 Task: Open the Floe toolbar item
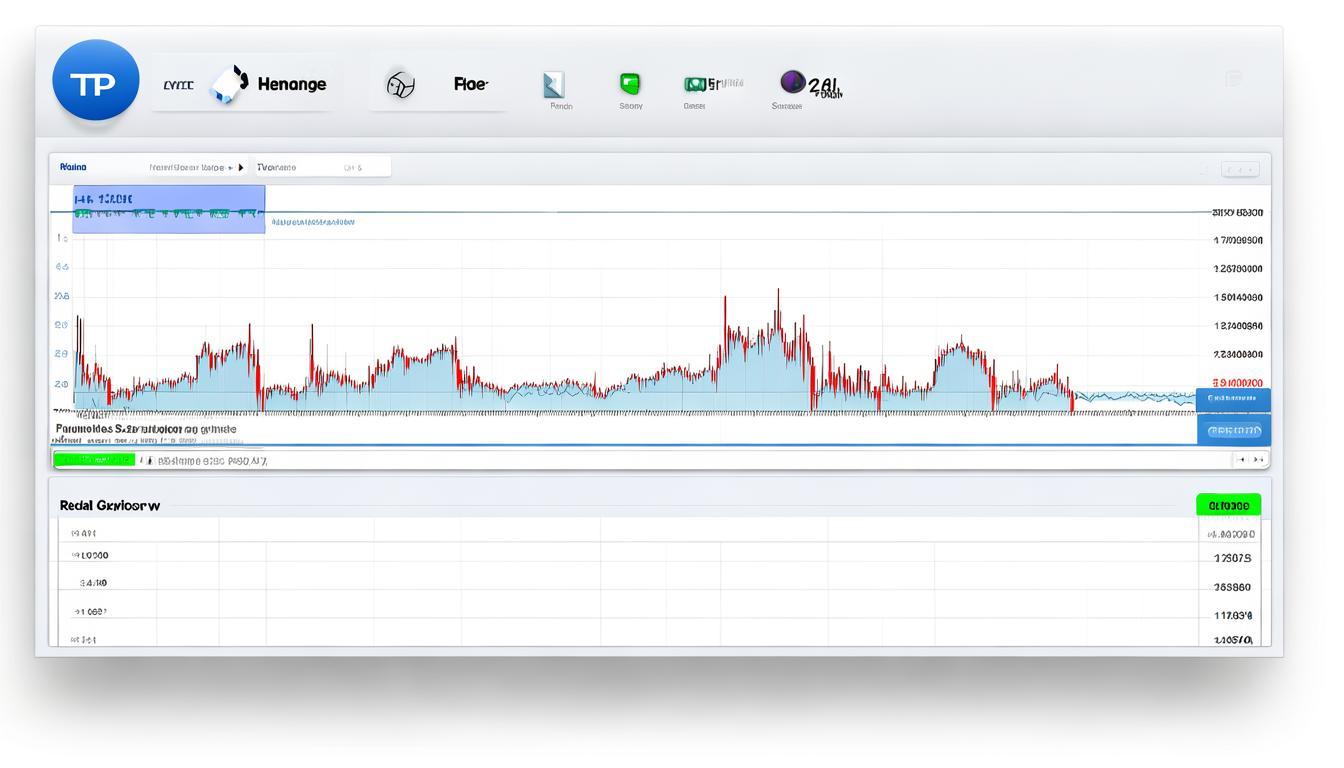coord(470,84)
